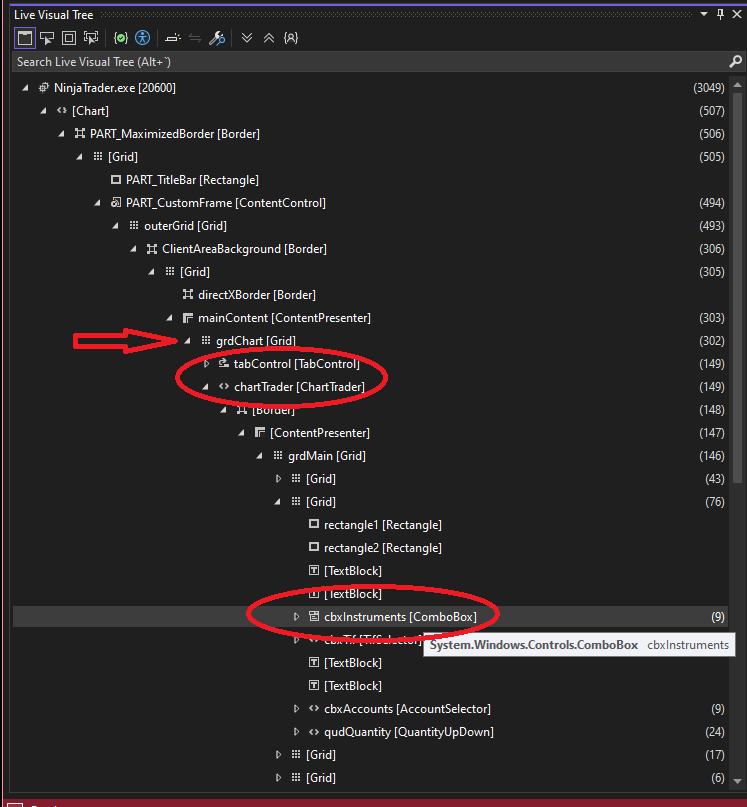The height and width of the screenshot is (807, 747).
Task: Open the green-check binding failures icon
Action: pyautogui.click(x=121, y=38)
